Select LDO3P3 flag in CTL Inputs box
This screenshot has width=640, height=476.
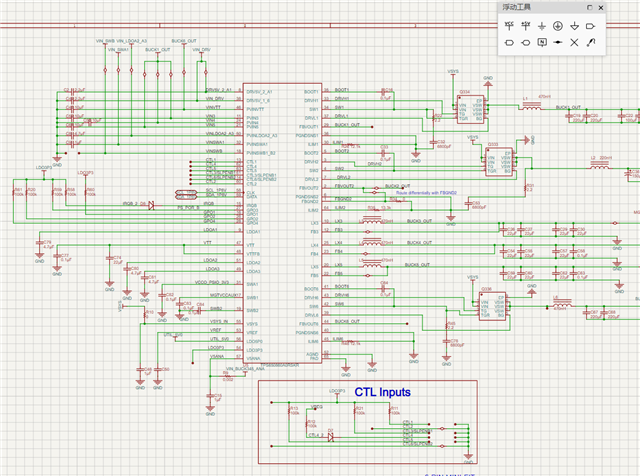click(x=337, y=391)
